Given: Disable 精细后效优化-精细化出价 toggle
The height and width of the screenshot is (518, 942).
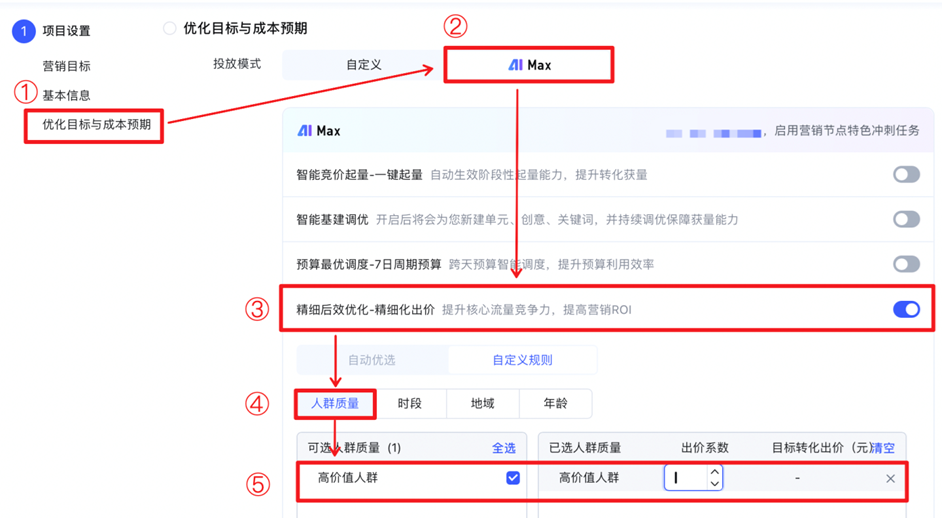Looking at the screenshot, I should coord(906,310).
